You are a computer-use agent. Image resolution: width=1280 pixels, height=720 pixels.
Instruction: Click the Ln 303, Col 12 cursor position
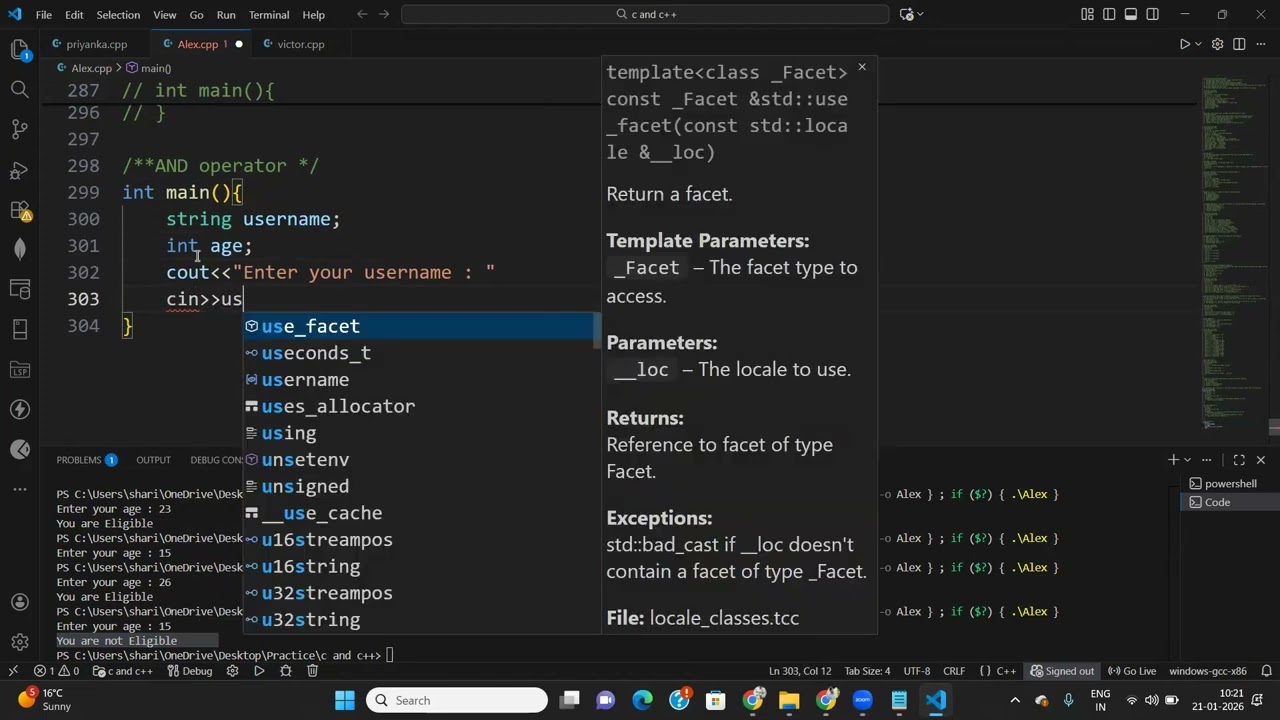pyautogui.click(x=800, y=671)
